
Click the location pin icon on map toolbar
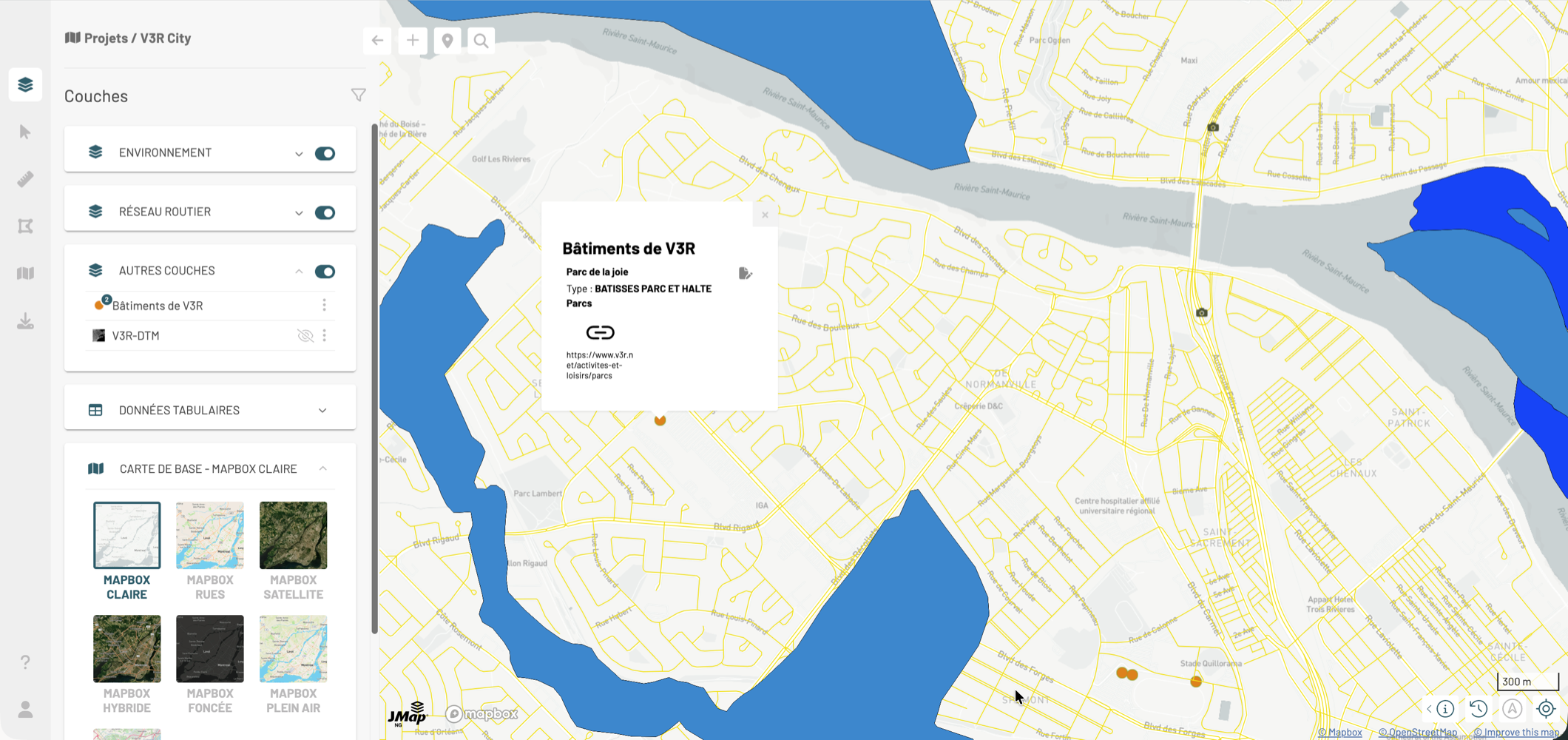(x=447, y=41)
